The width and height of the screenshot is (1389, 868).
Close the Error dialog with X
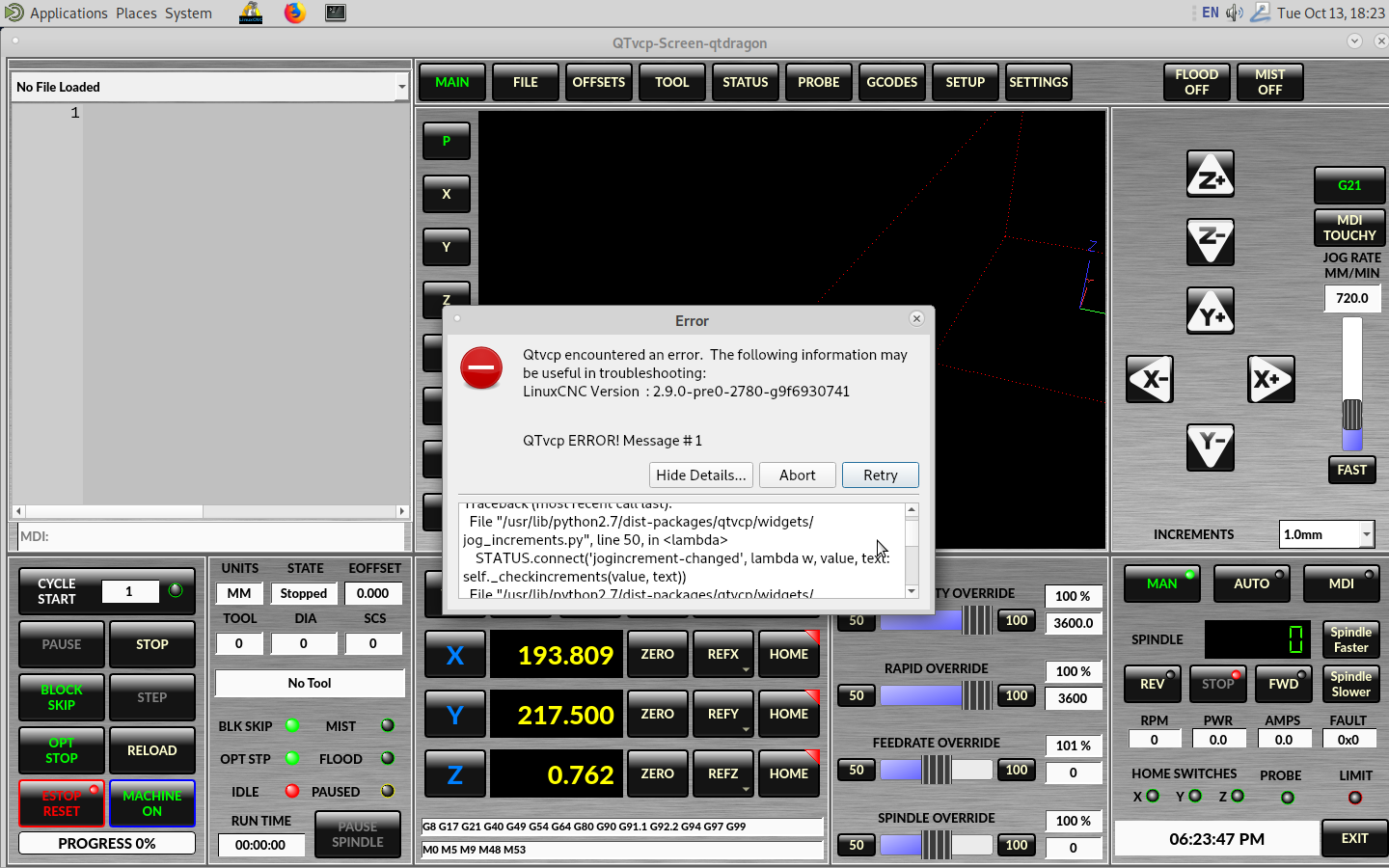click(x=916, y=318)
